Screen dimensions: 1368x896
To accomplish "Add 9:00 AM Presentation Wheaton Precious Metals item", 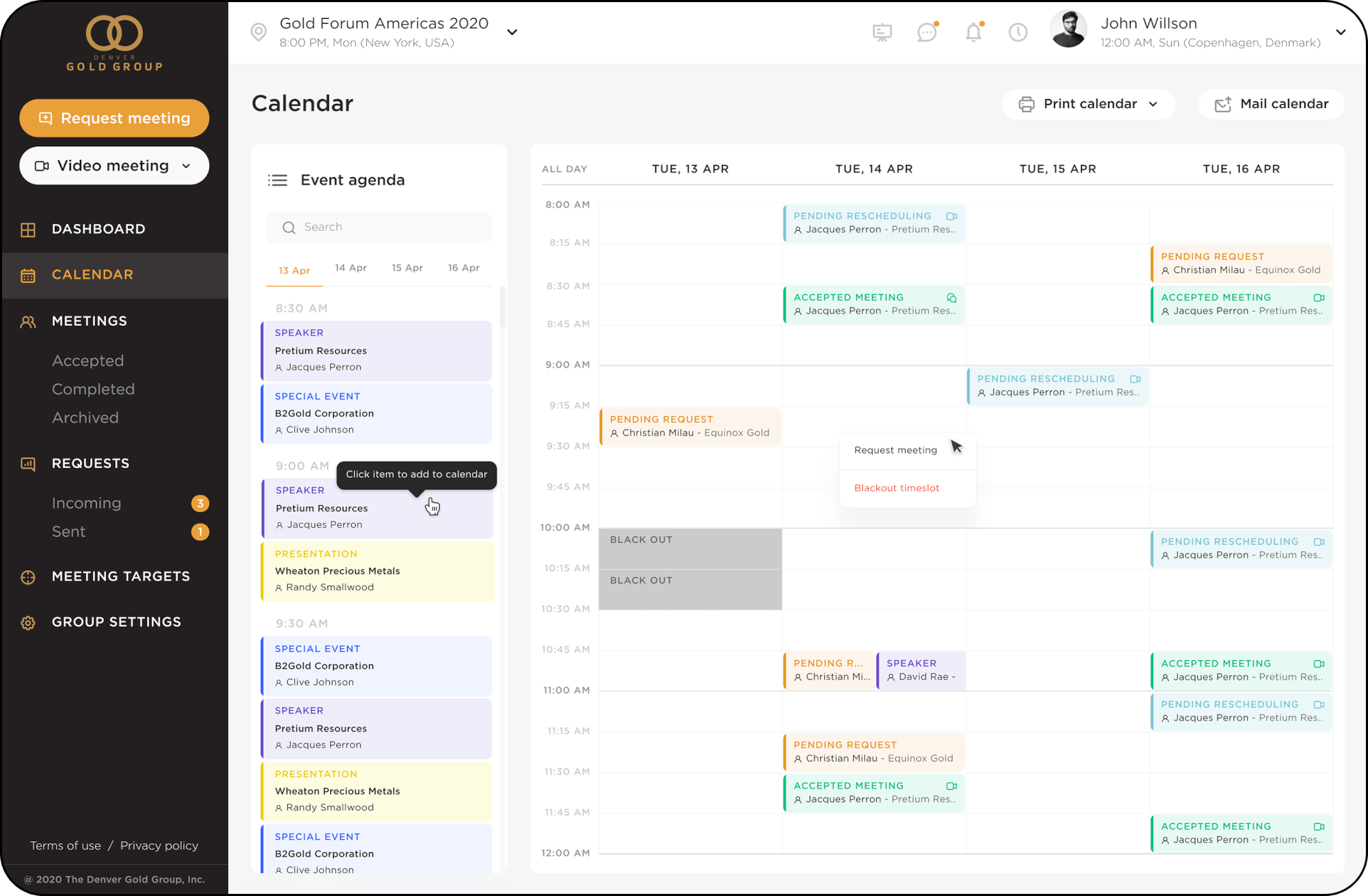I will pos(377,571).
